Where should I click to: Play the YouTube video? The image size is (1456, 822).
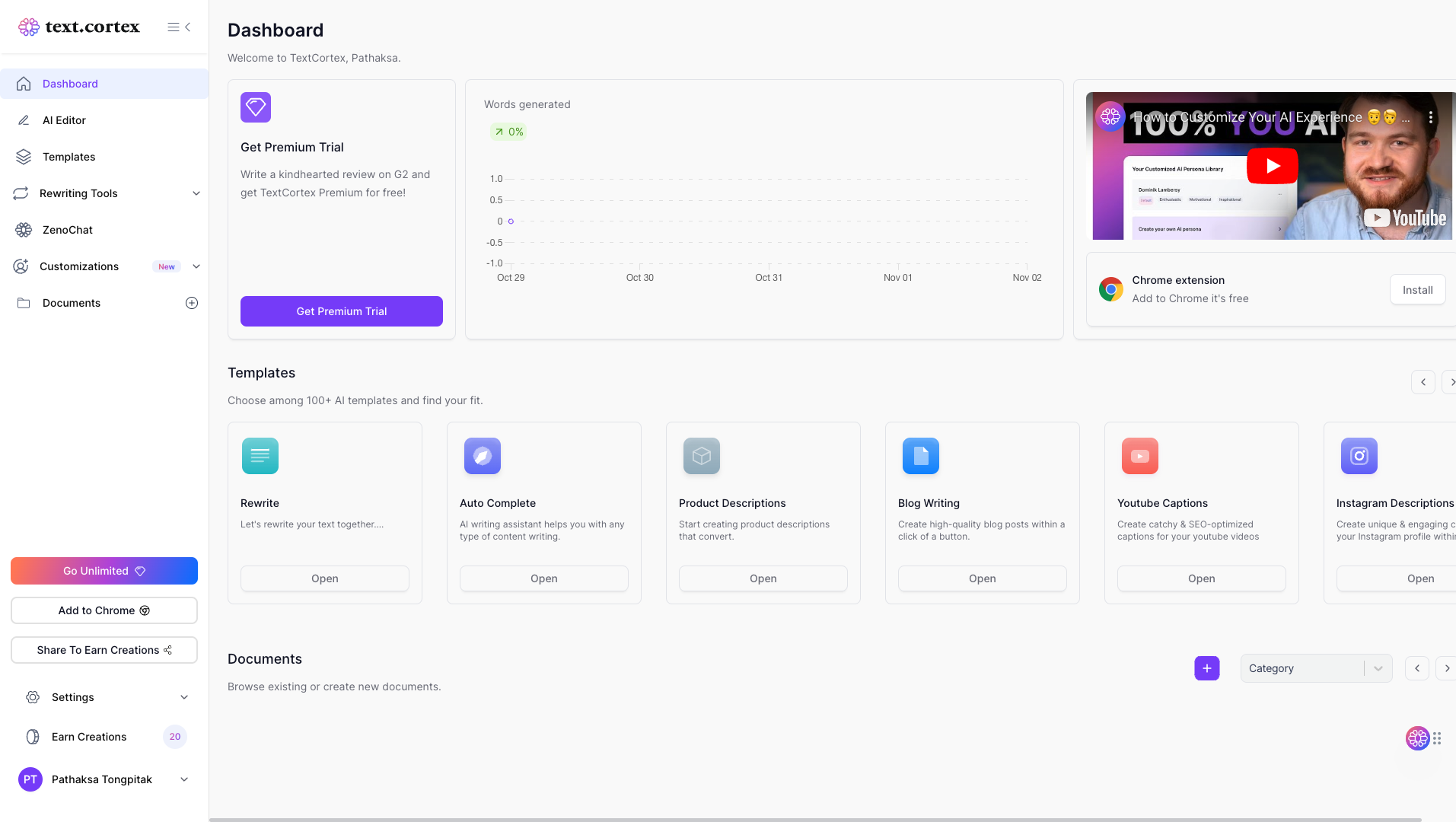(x=1272, y=166)
